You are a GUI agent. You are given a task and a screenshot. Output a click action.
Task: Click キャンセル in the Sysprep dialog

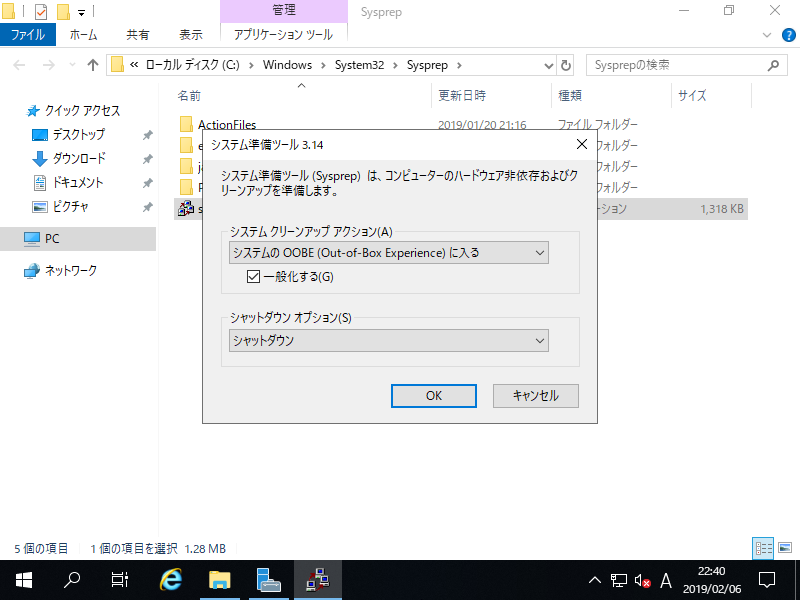pyautogui.click(x=536, y=396)
